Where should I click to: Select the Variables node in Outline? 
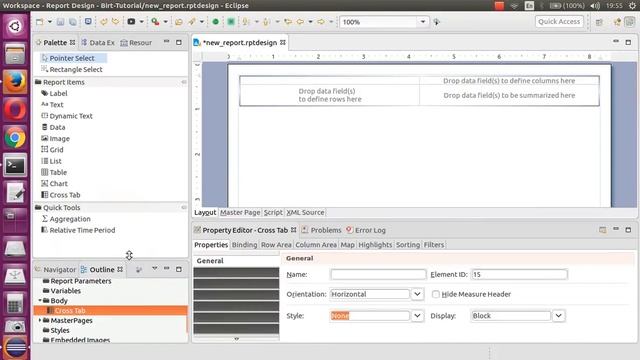[62, 291]
